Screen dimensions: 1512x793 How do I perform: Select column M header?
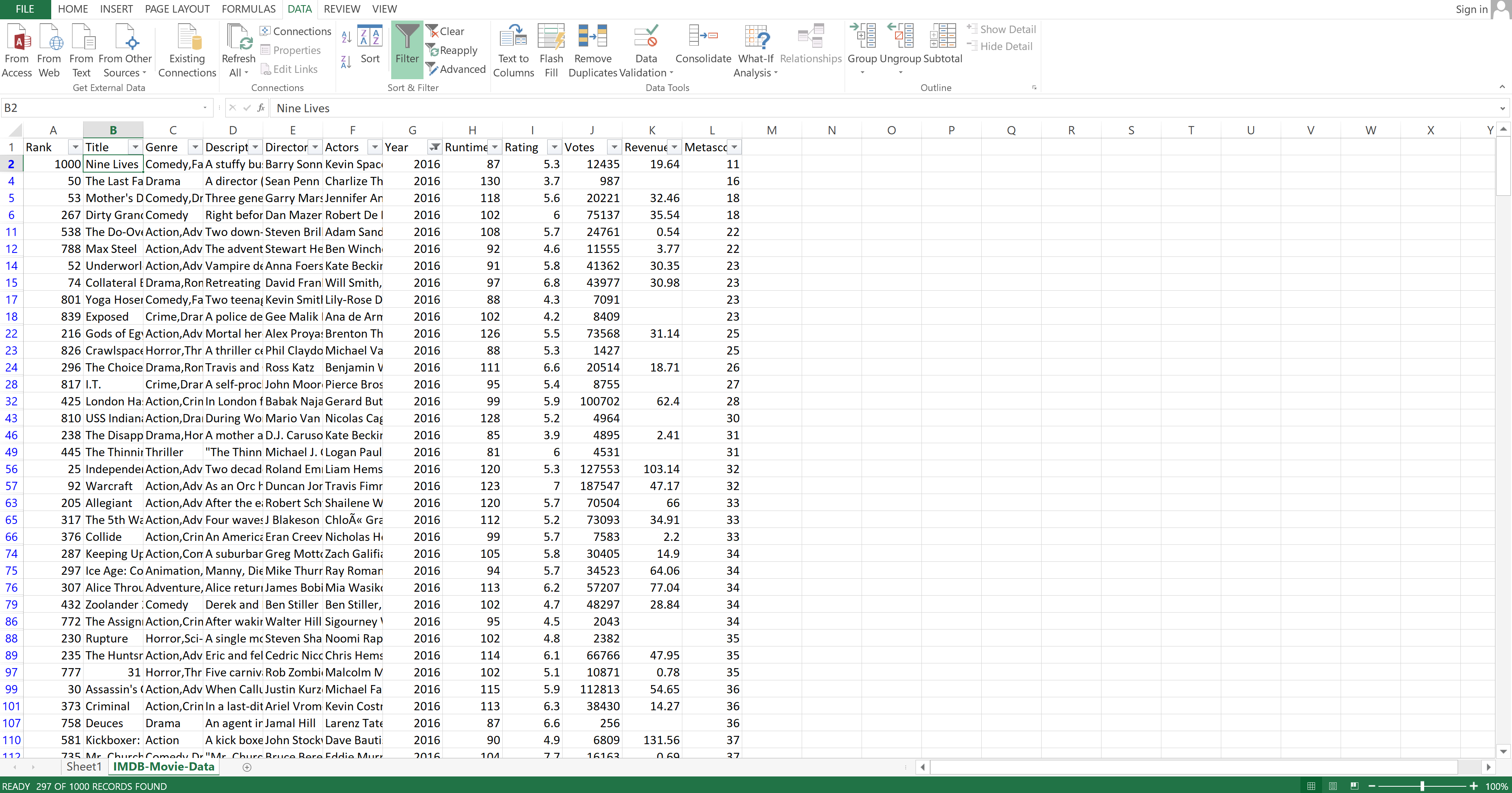(772, 130)
